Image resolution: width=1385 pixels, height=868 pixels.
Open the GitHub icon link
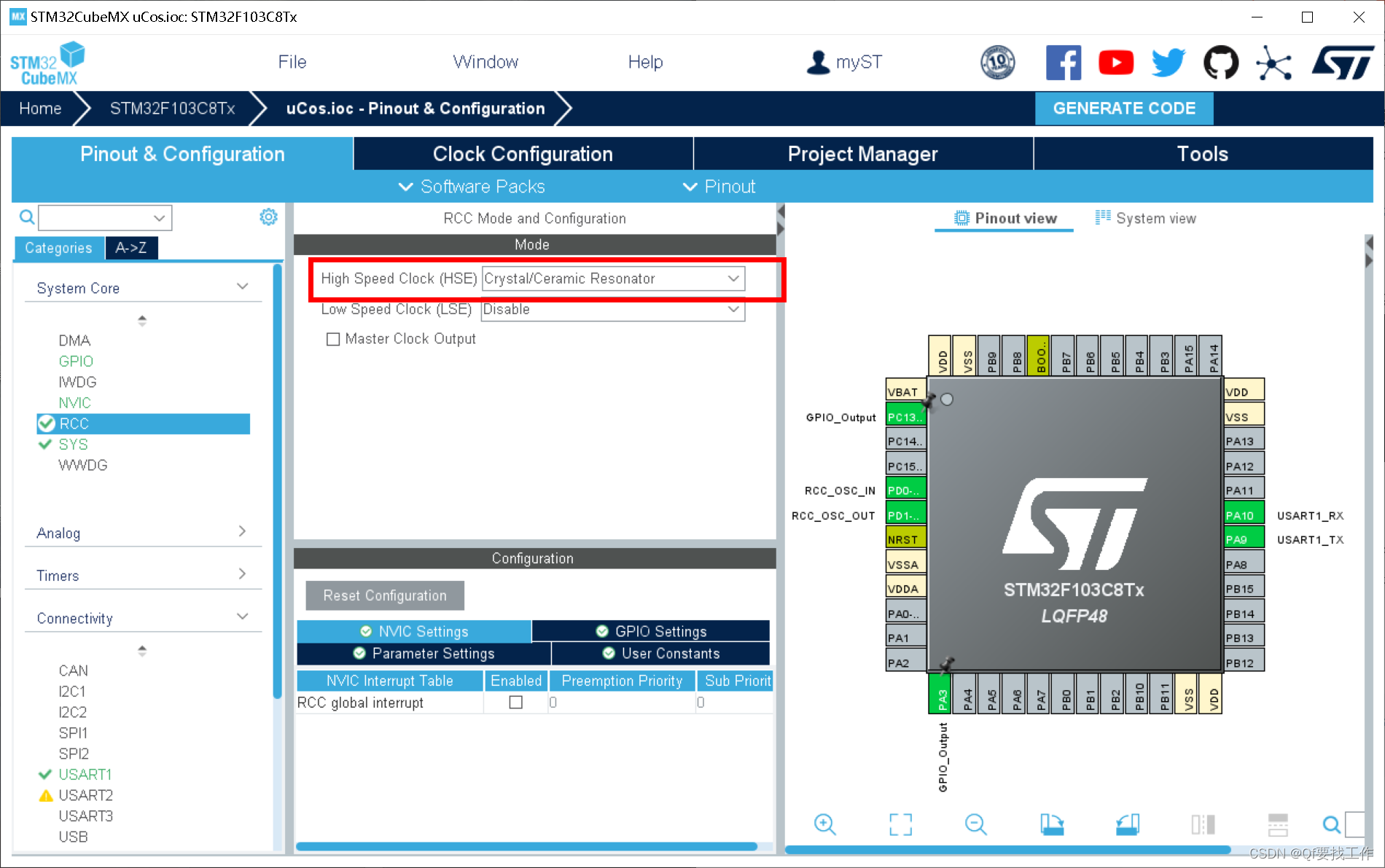1221,63
